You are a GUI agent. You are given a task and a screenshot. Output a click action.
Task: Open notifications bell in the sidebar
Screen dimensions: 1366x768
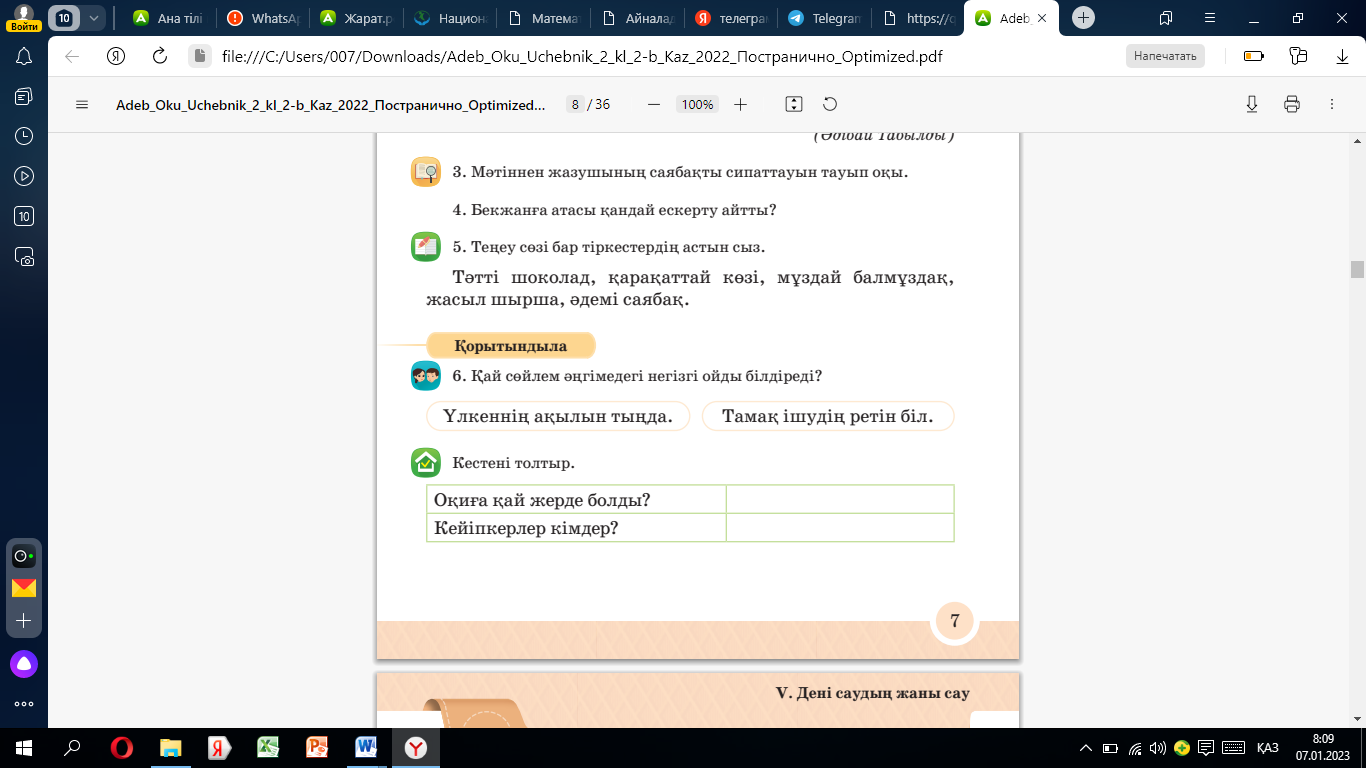[24, 56]
